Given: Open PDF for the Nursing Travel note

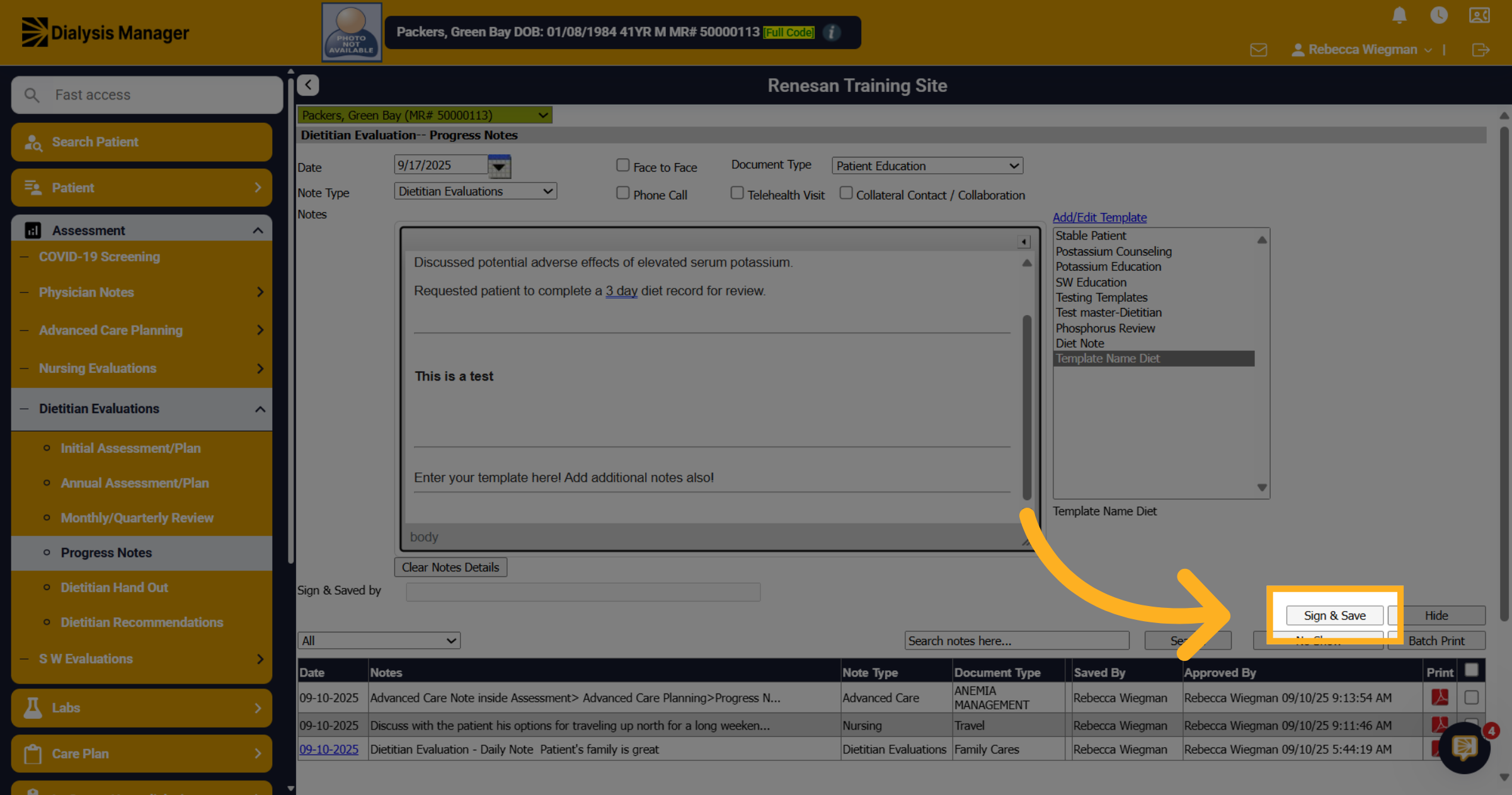Looking at the screenshot, I should (1439, 724).
